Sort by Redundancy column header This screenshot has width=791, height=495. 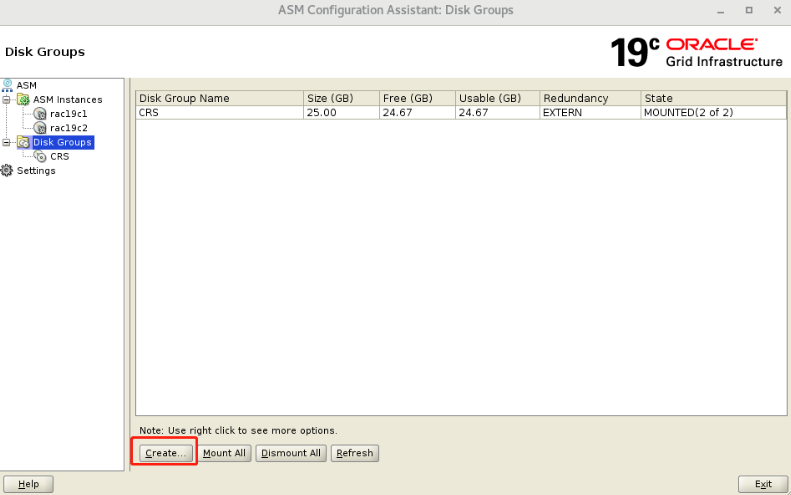(x=590, y=98)
